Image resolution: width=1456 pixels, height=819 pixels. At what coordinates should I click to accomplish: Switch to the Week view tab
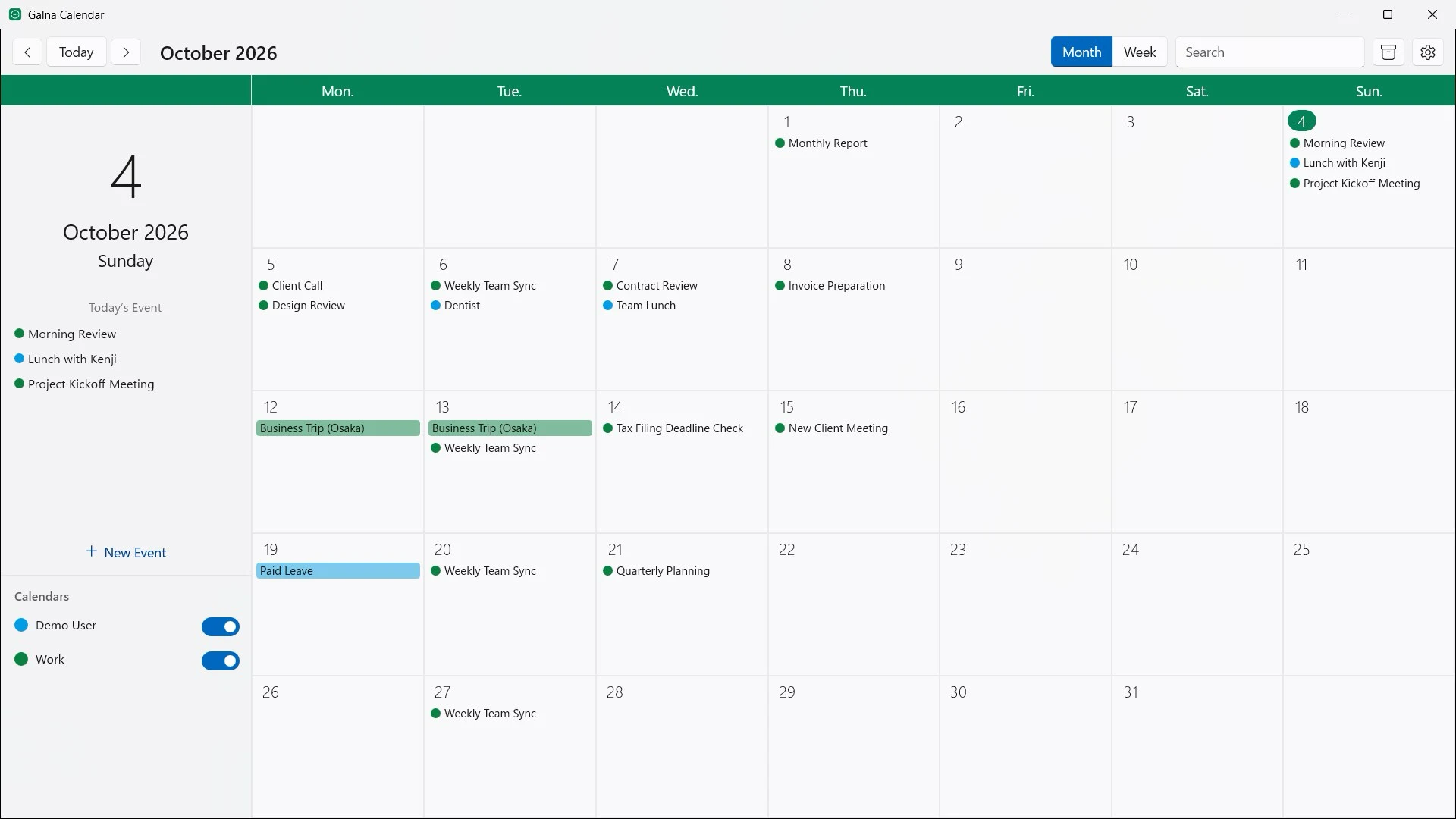pyautogui.click(x=1140, y=52)
